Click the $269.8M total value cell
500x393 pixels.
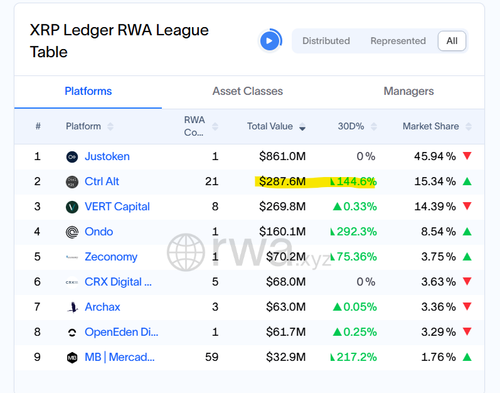pos(282,206)
